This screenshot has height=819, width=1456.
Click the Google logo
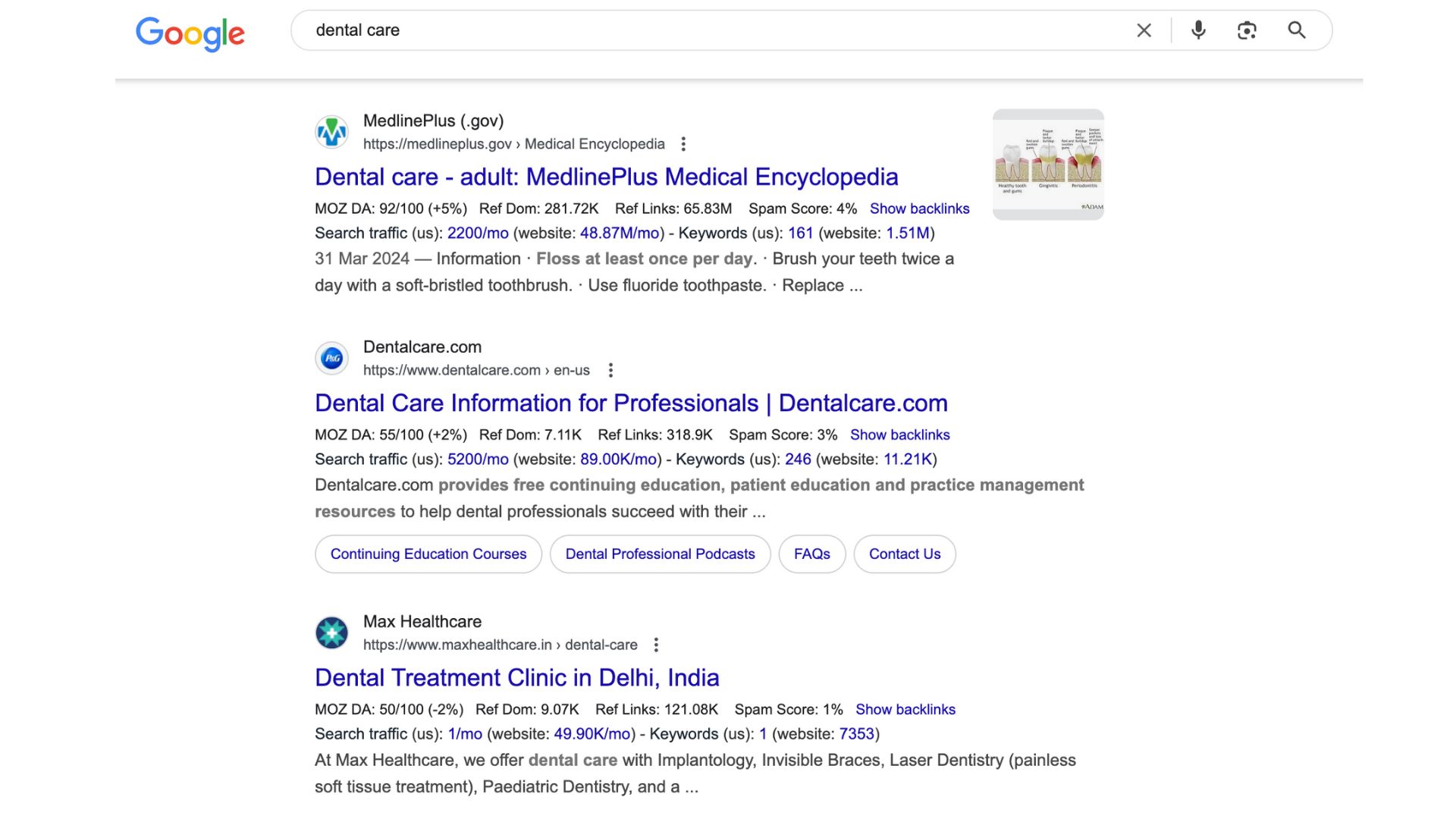(x=190, y=33)
